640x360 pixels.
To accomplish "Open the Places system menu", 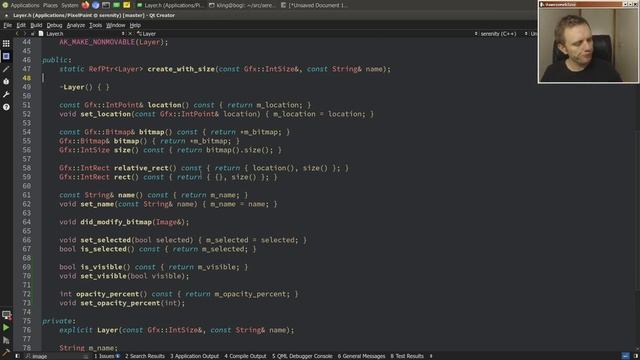I will tap(50, 5).
